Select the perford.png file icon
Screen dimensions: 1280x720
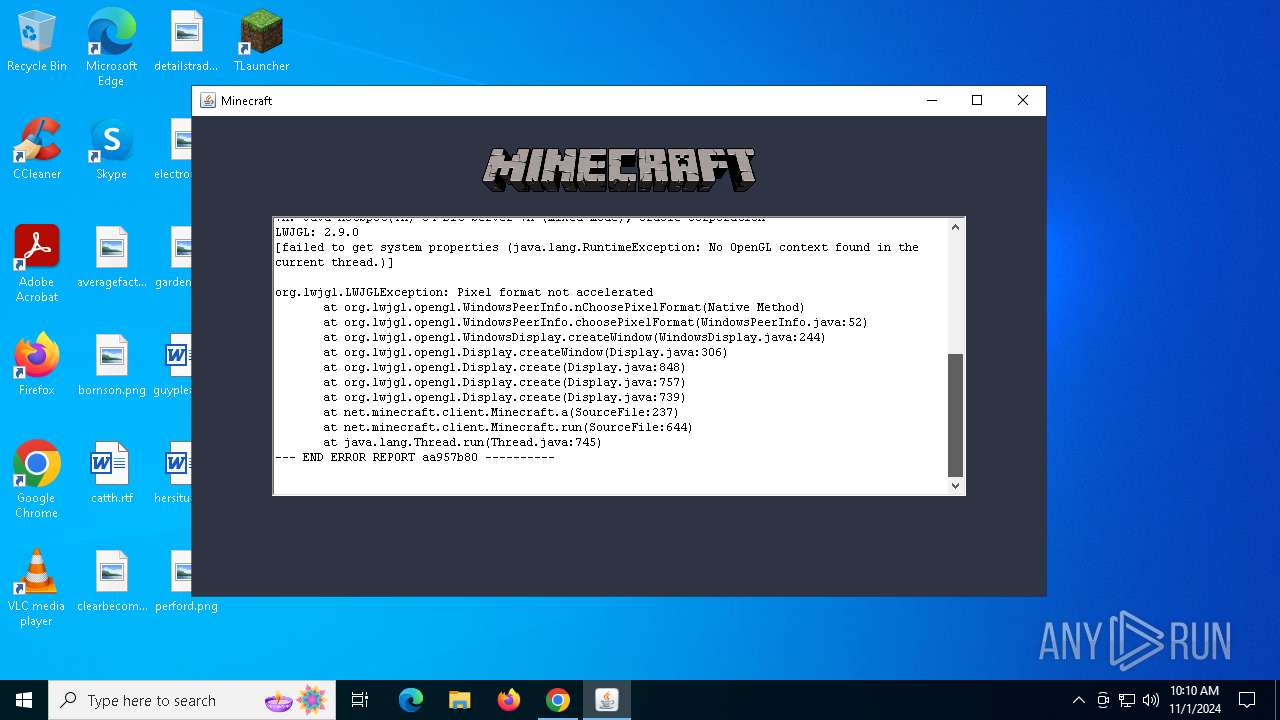[186, 582]
